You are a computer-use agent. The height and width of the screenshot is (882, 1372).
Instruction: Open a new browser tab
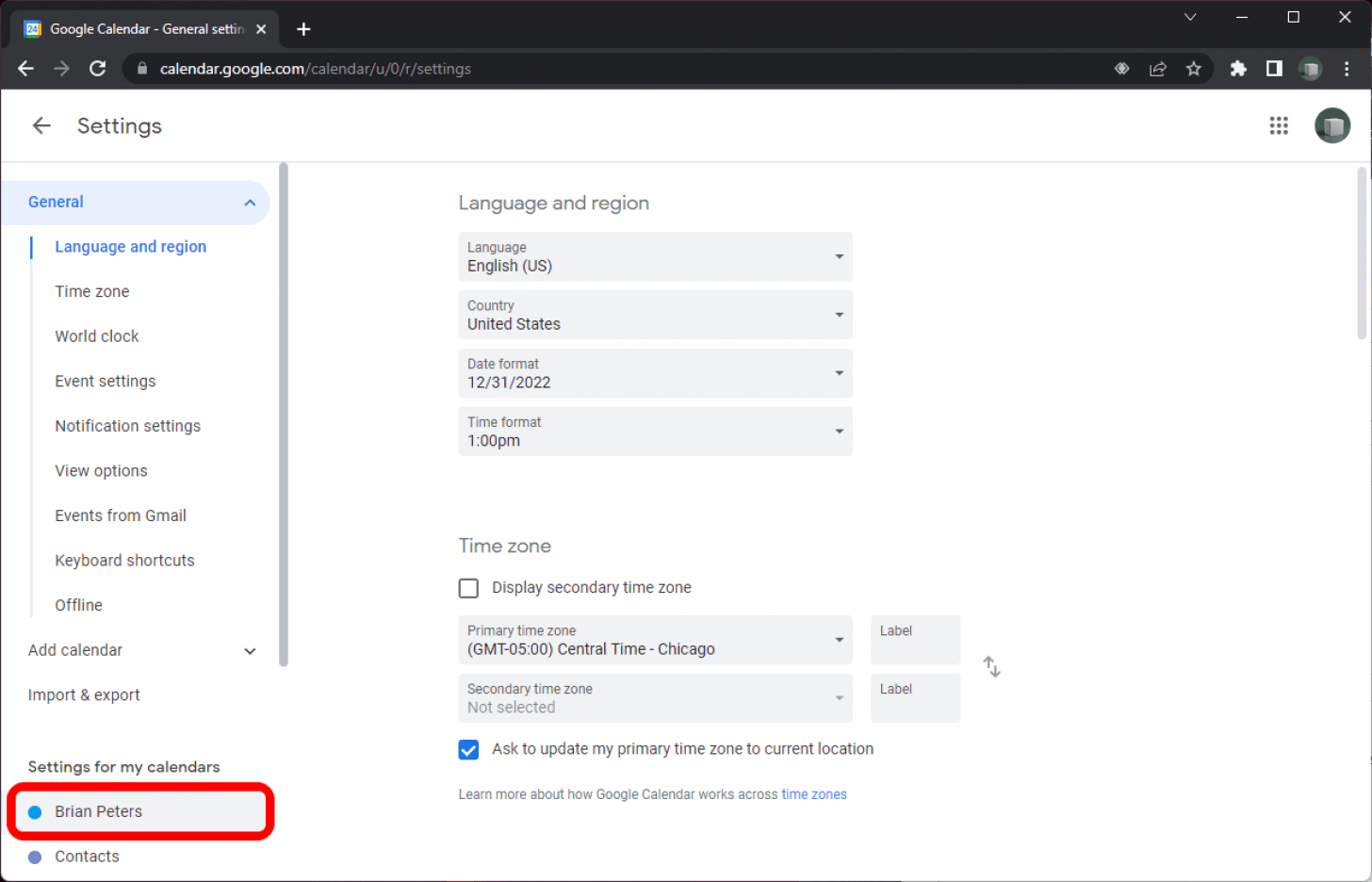tap(303, 29)
